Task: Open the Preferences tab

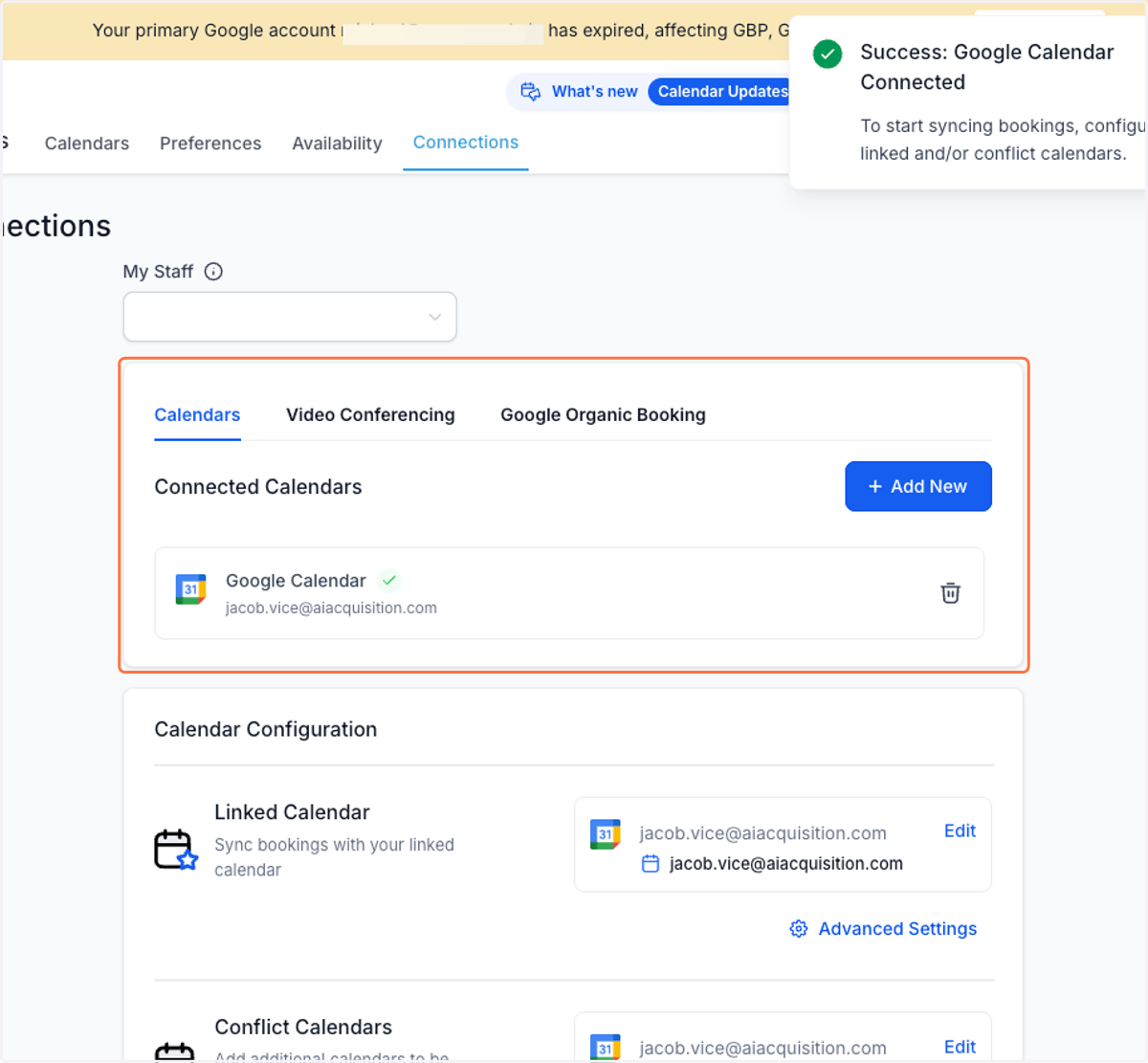Action: coord(210,144)
